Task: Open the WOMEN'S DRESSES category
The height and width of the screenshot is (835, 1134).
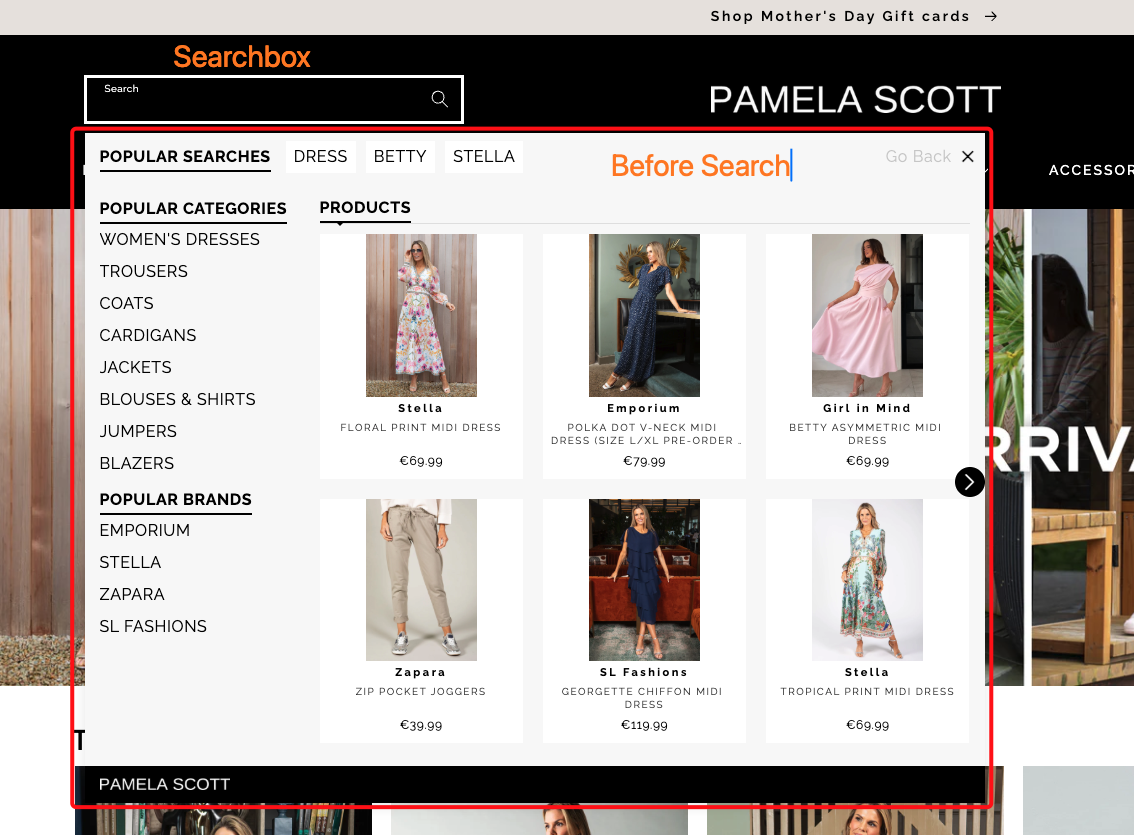Action: coord(179,239)
